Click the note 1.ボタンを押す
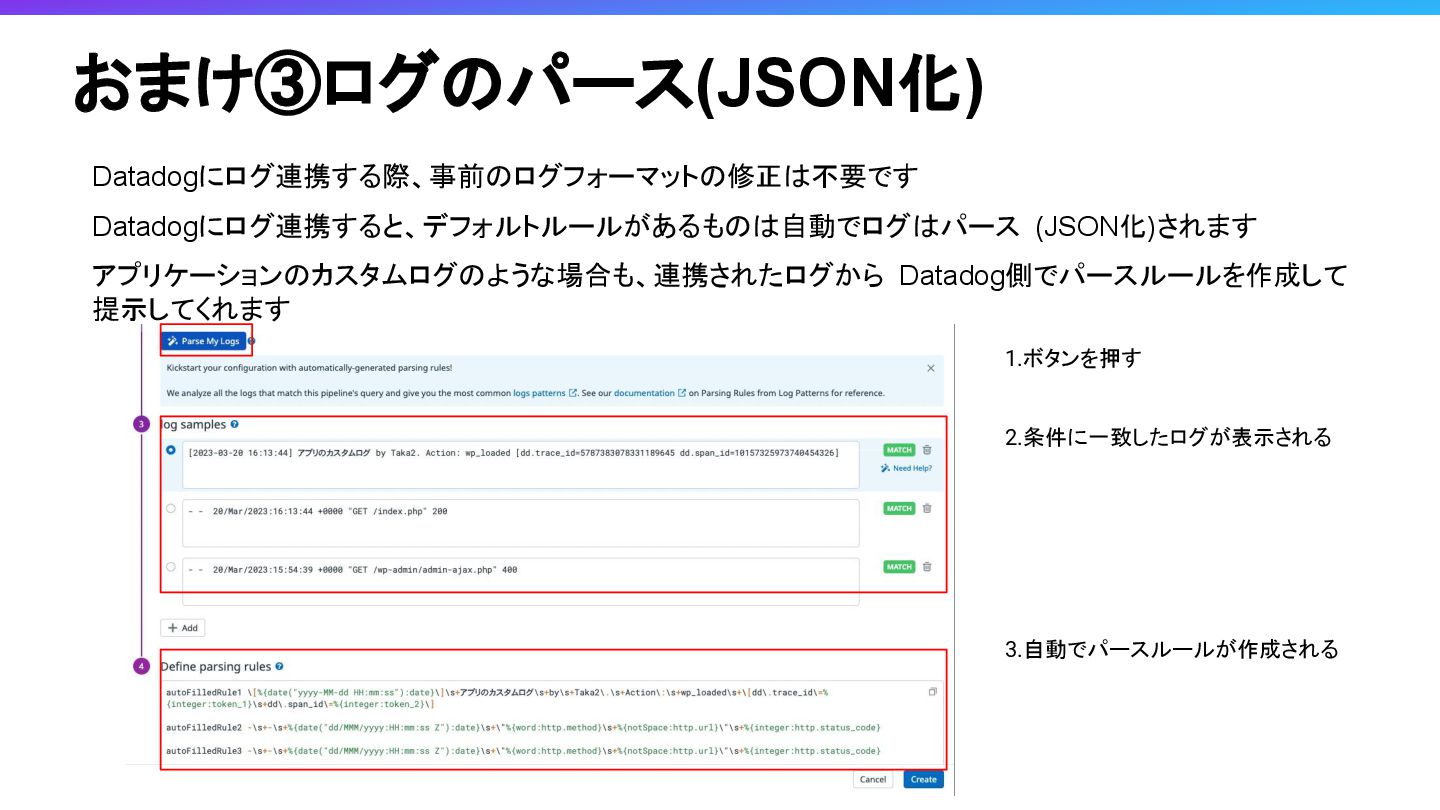 [1073, 358]
